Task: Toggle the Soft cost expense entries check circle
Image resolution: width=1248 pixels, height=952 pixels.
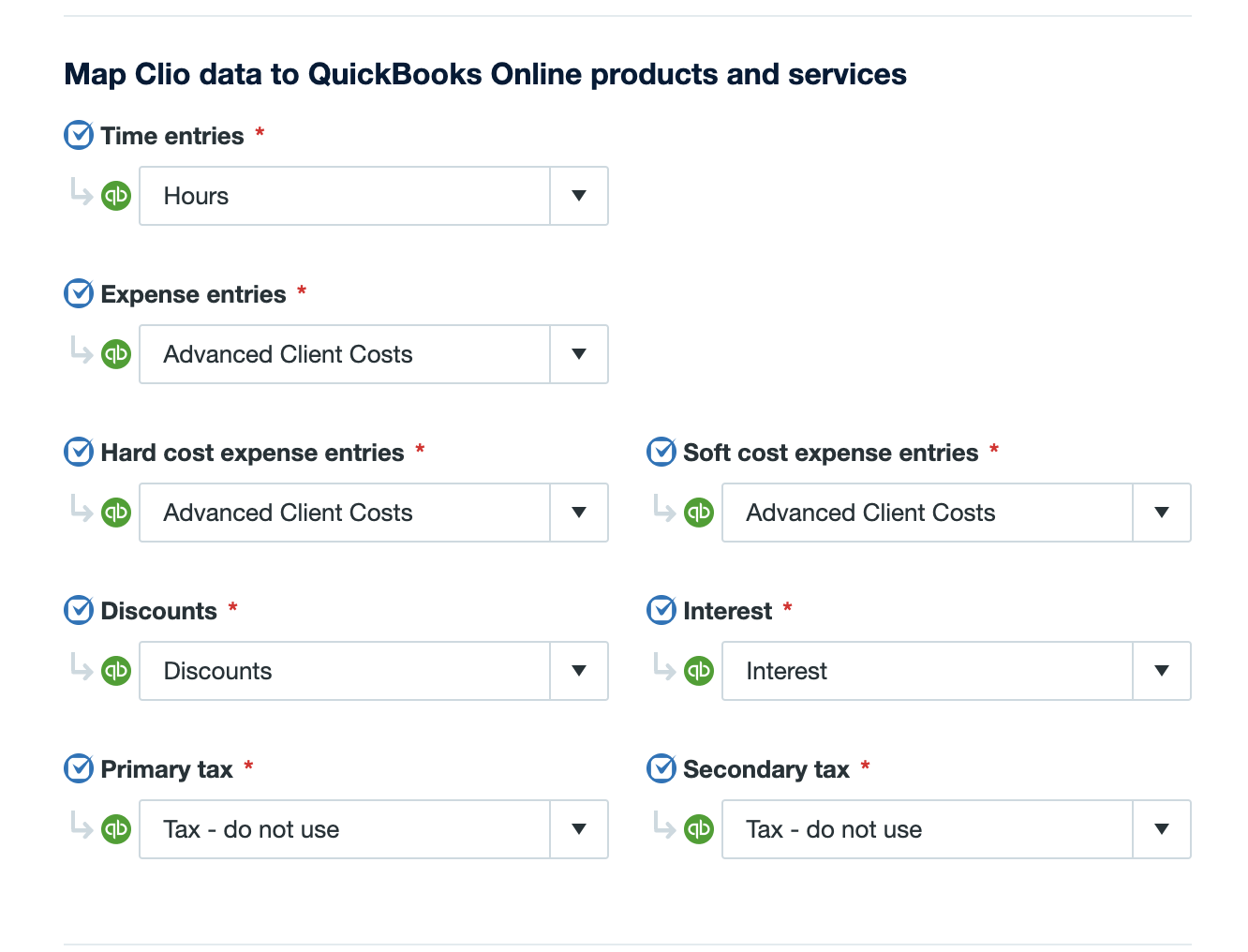Action: [x=661, y=453]
